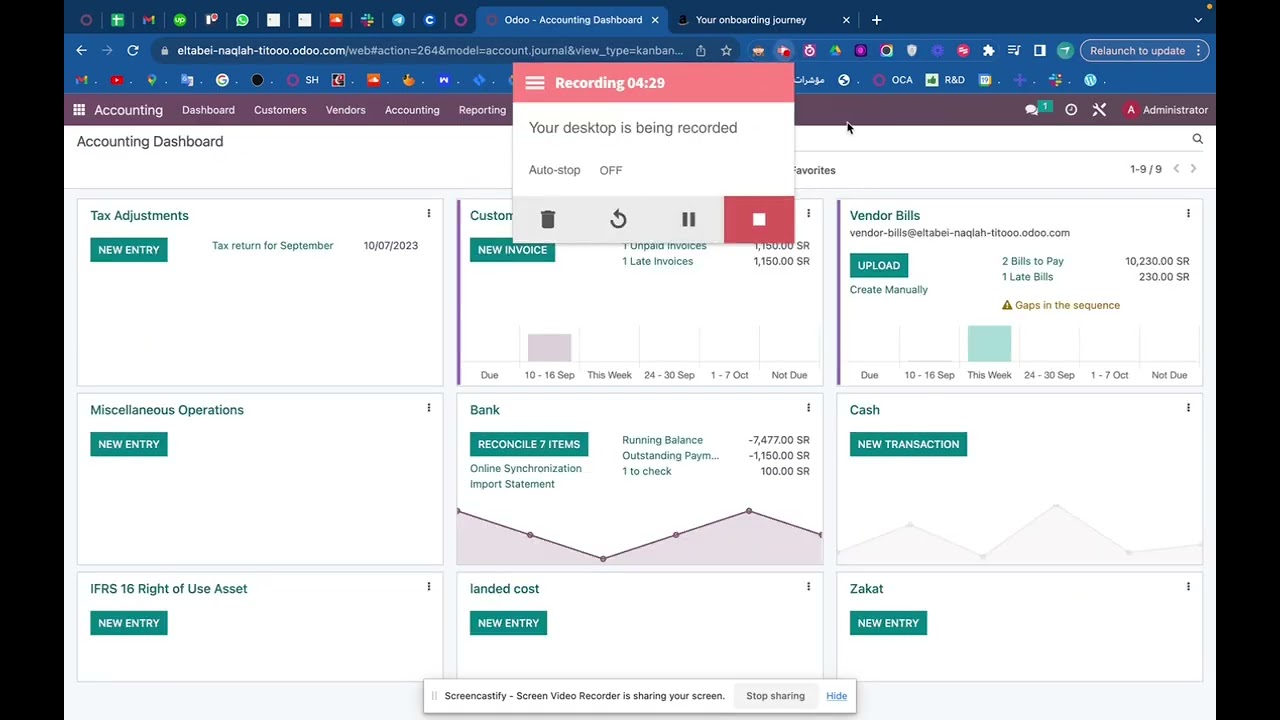Open the three-dot menu on Customer Invoices card
Image resolution: width=1280 pixels, height=720 pixels.
coord(808,213)
